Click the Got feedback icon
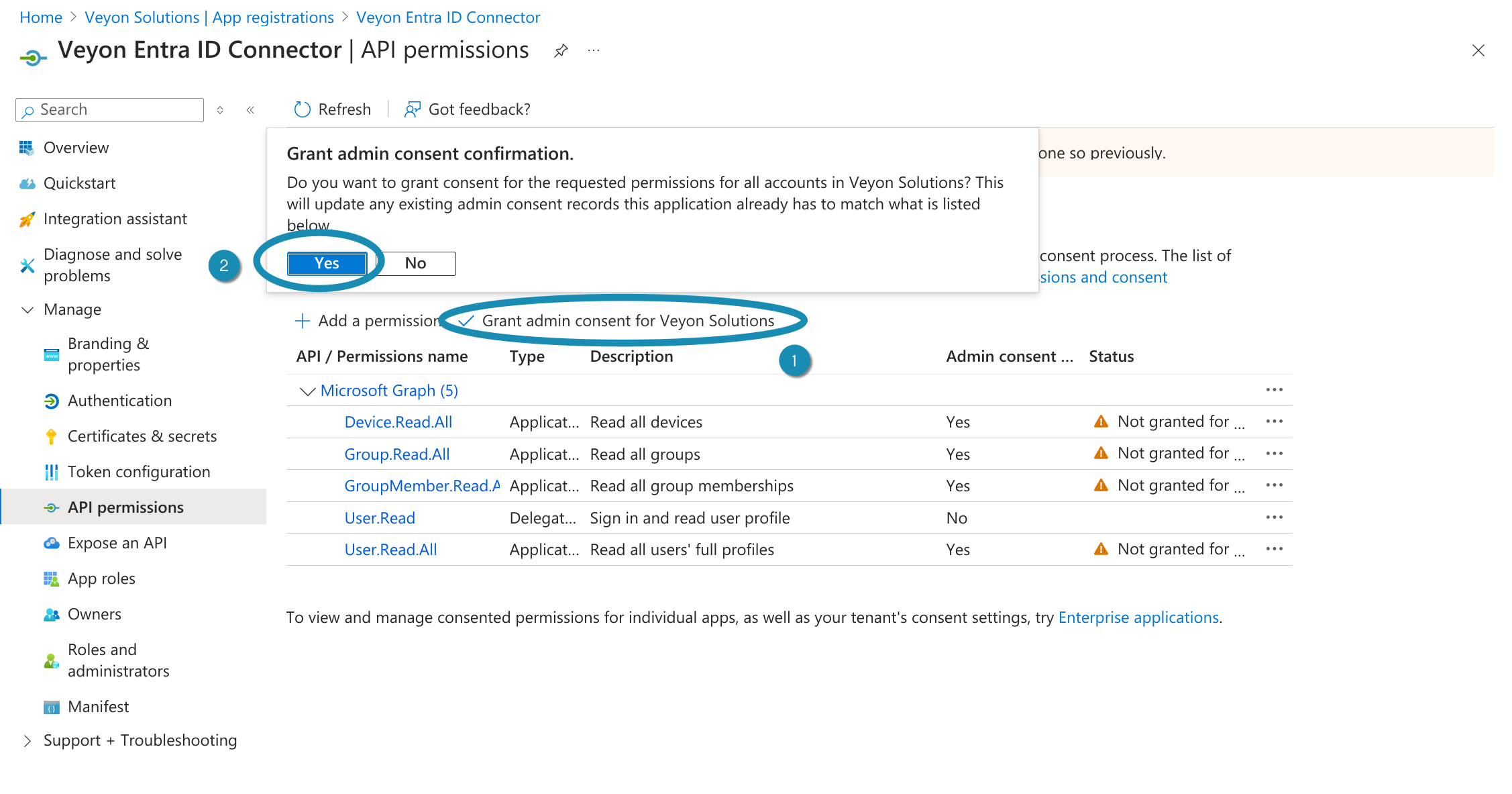Viewport: 1512px width, 794px height. 412,109
